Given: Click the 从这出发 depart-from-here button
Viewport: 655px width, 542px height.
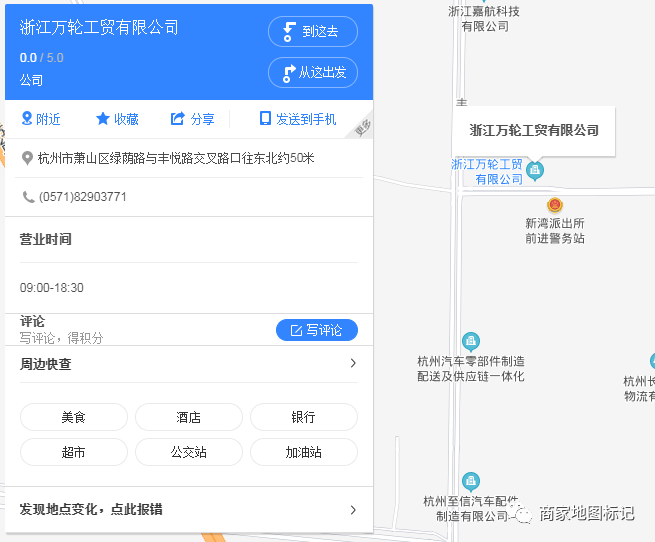Looking at the screenshot, I should [x=312, y=72].
